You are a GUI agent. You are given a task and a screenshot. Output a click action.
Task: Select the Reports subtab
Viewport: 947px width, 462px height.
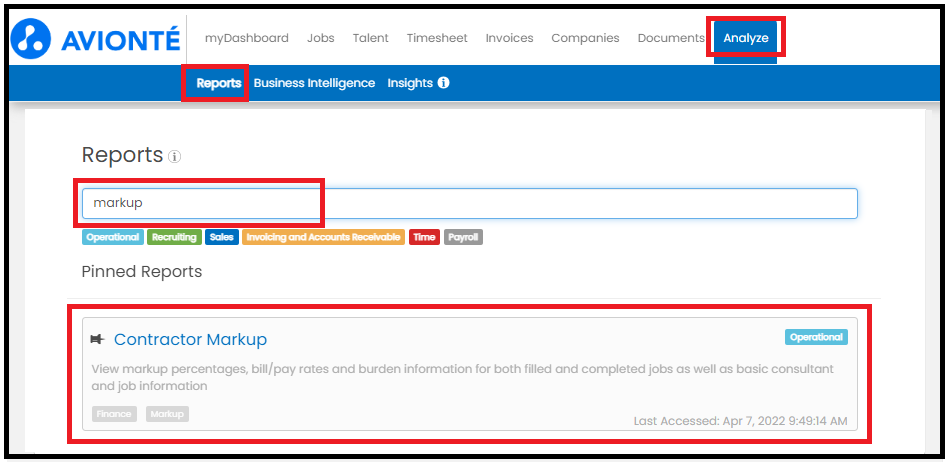click(219, 83)
